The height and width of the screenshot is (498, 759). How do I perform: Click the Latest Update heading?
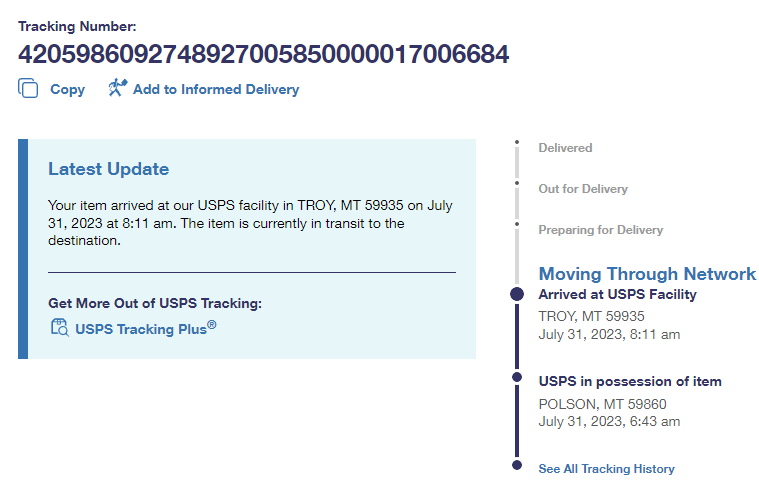click(x=109, y=169)
